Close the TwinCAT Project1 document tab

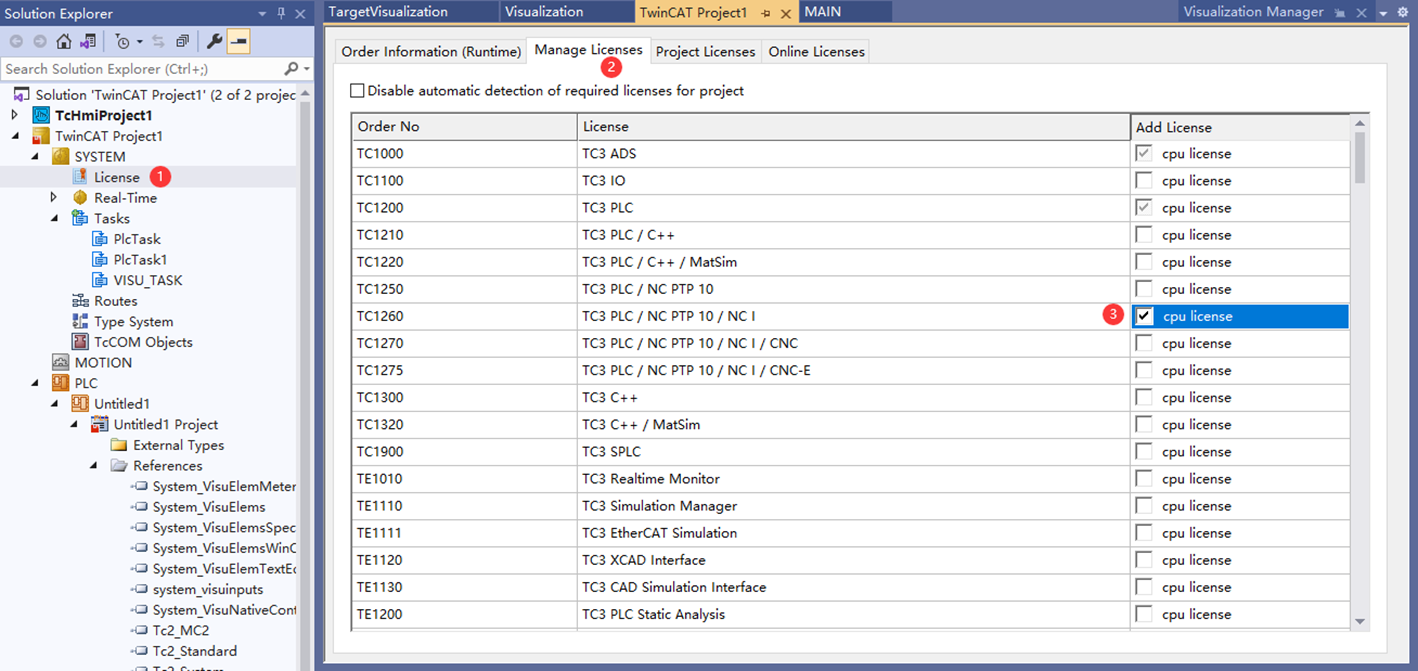tap(786, 14)
